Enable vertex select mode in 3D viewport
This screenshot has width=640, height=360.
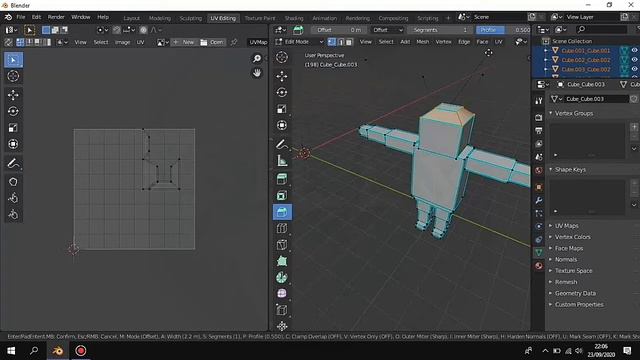click(x=331, y=42)
